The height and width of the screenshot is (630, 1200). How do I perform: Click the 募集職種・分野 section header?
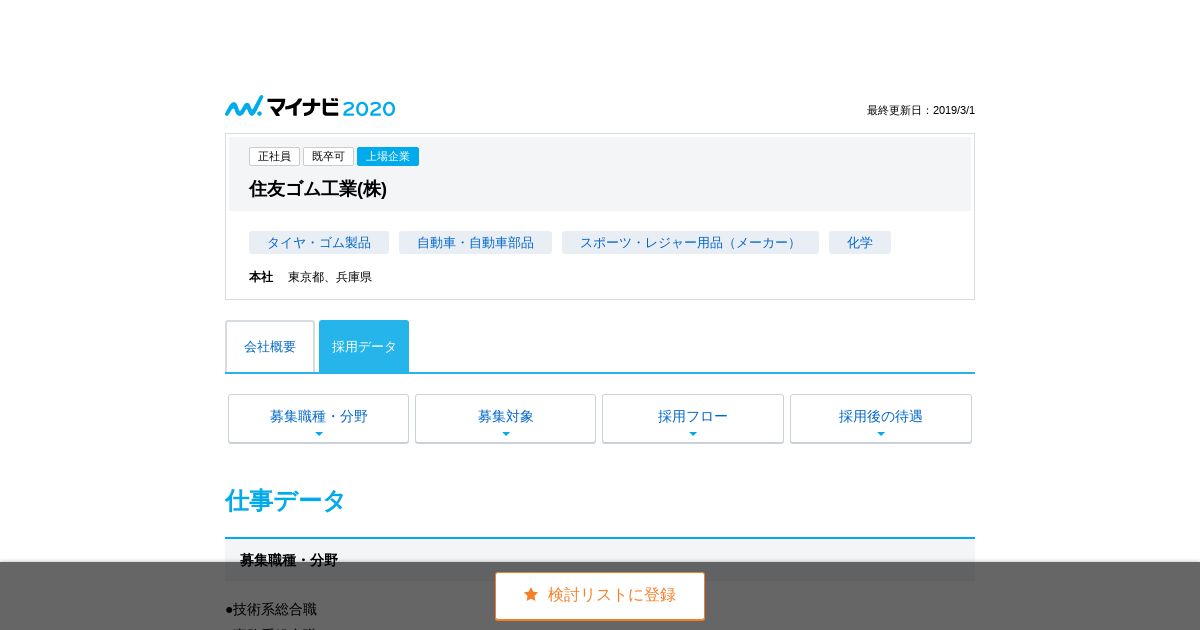pos(600,560)
